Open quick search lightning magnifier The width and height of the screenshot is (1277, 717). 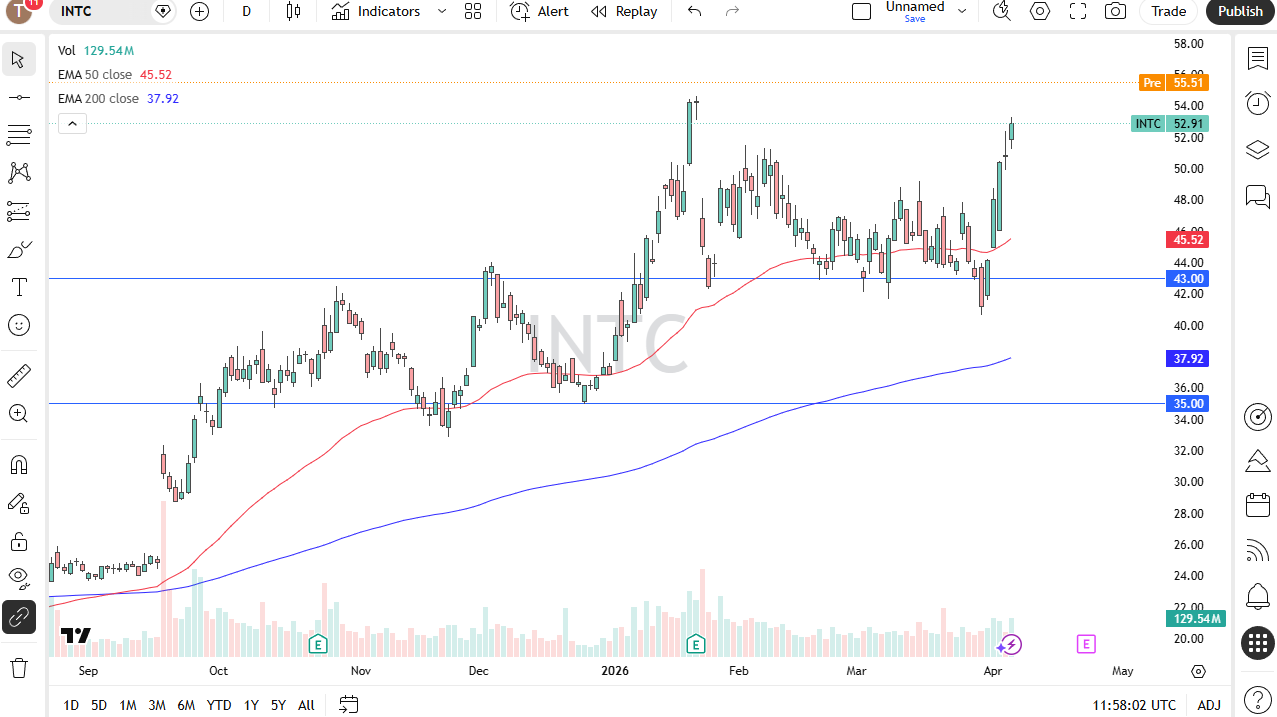tap(1001, 11)
